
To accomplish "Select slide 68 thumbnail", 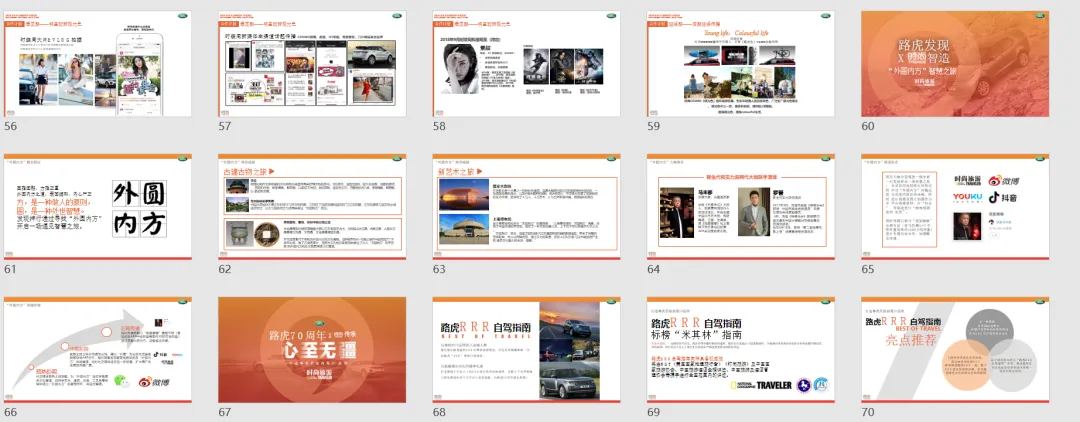I will pos(526,350).
